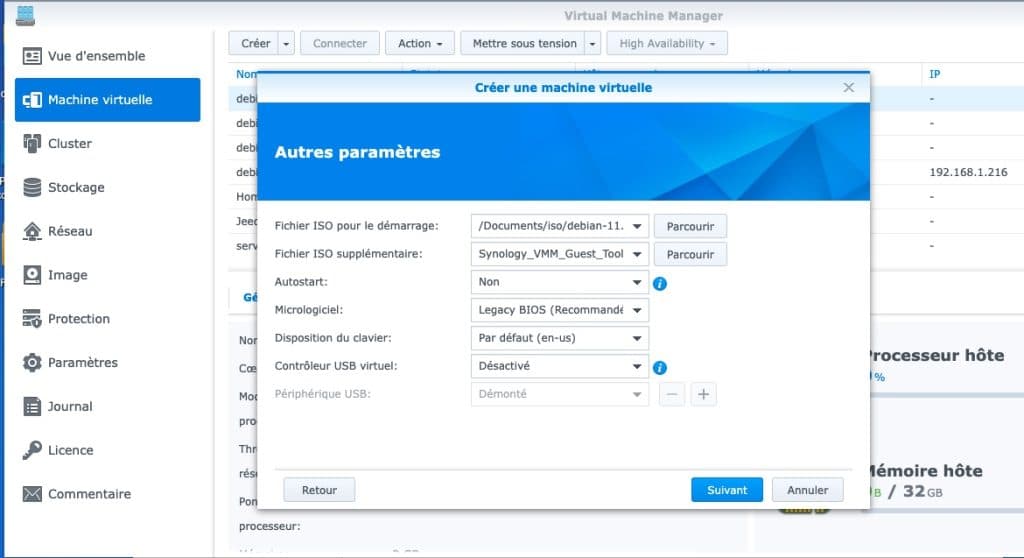
Task: Click the Suivant button
Action: pos(727,490)
